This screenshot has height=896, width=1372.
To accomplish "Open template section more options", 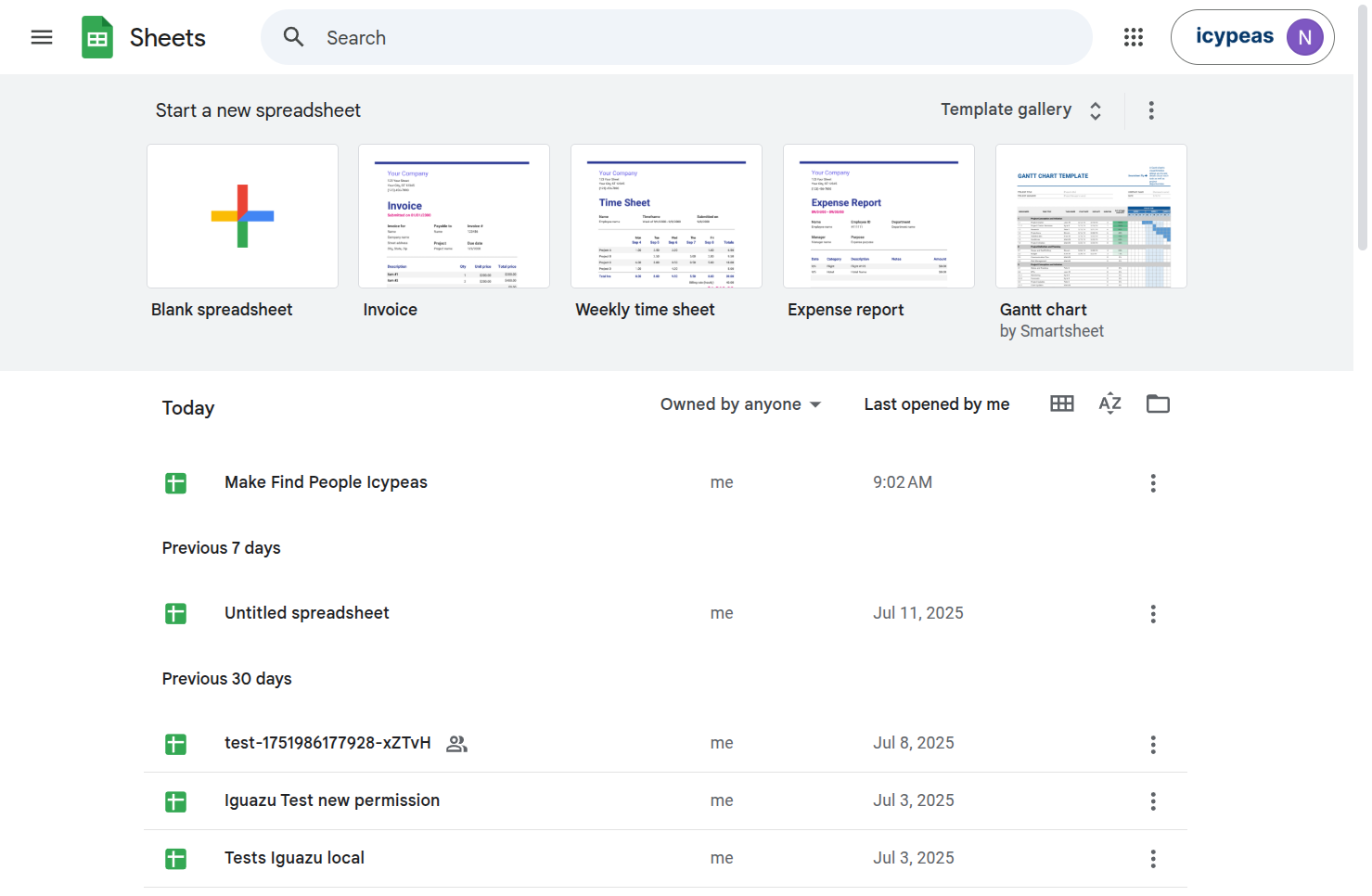I will 1151,110.
